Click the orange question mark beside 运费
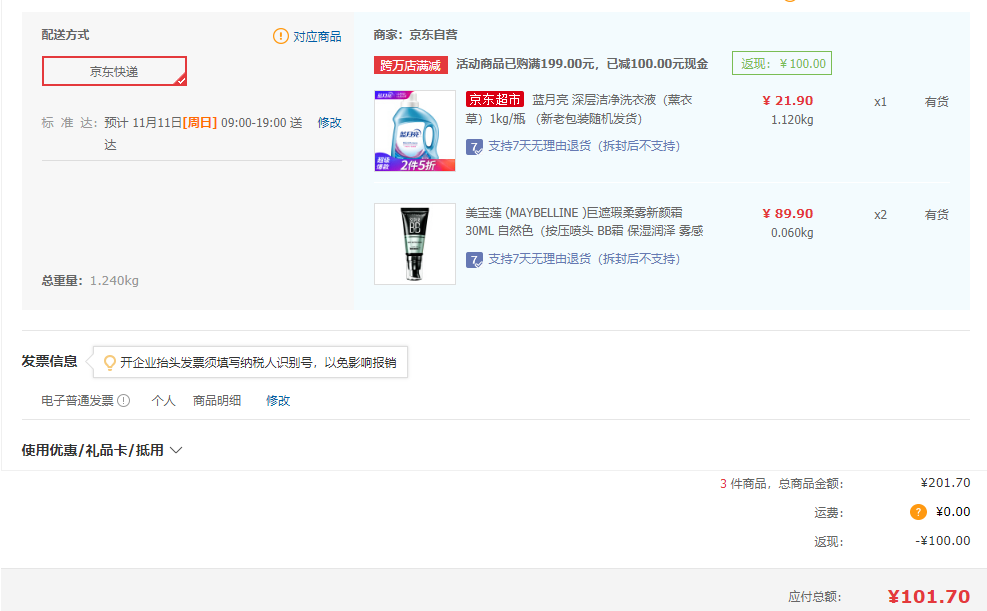 (x=918, y=512)
